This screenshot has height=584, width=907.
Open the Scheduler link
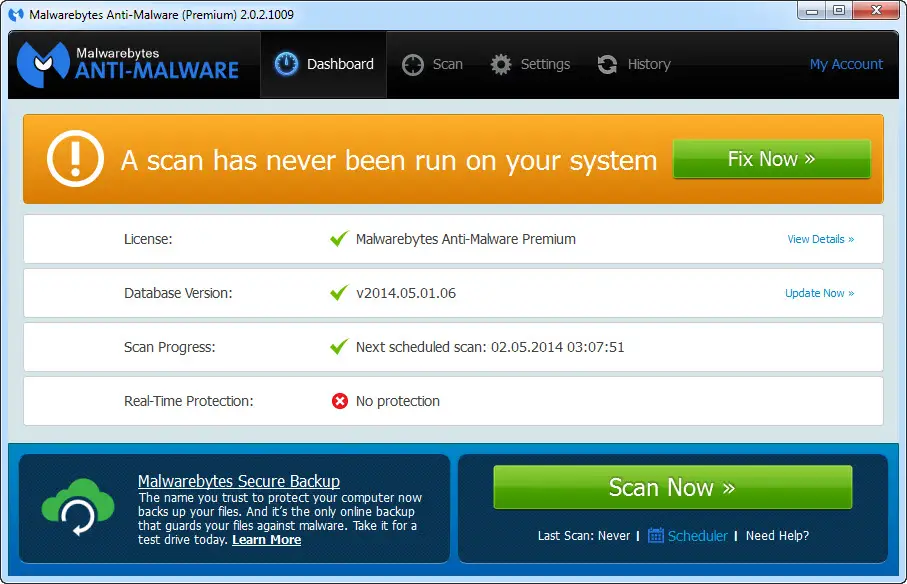[x=697, y=536]
